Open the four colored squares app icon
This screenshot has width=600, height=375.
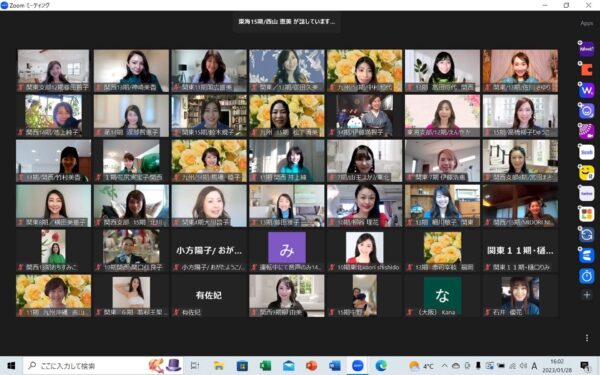pyautogui.click(x=586, y=214)
